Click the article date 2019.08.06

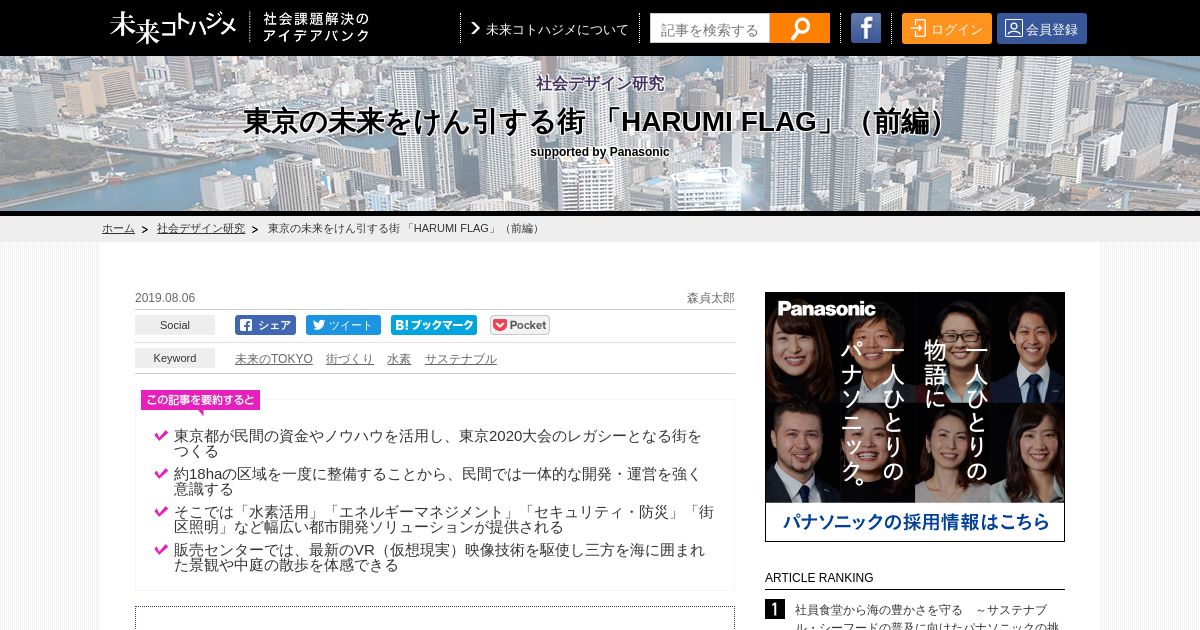pyautogui.click(x=165, y=298)
